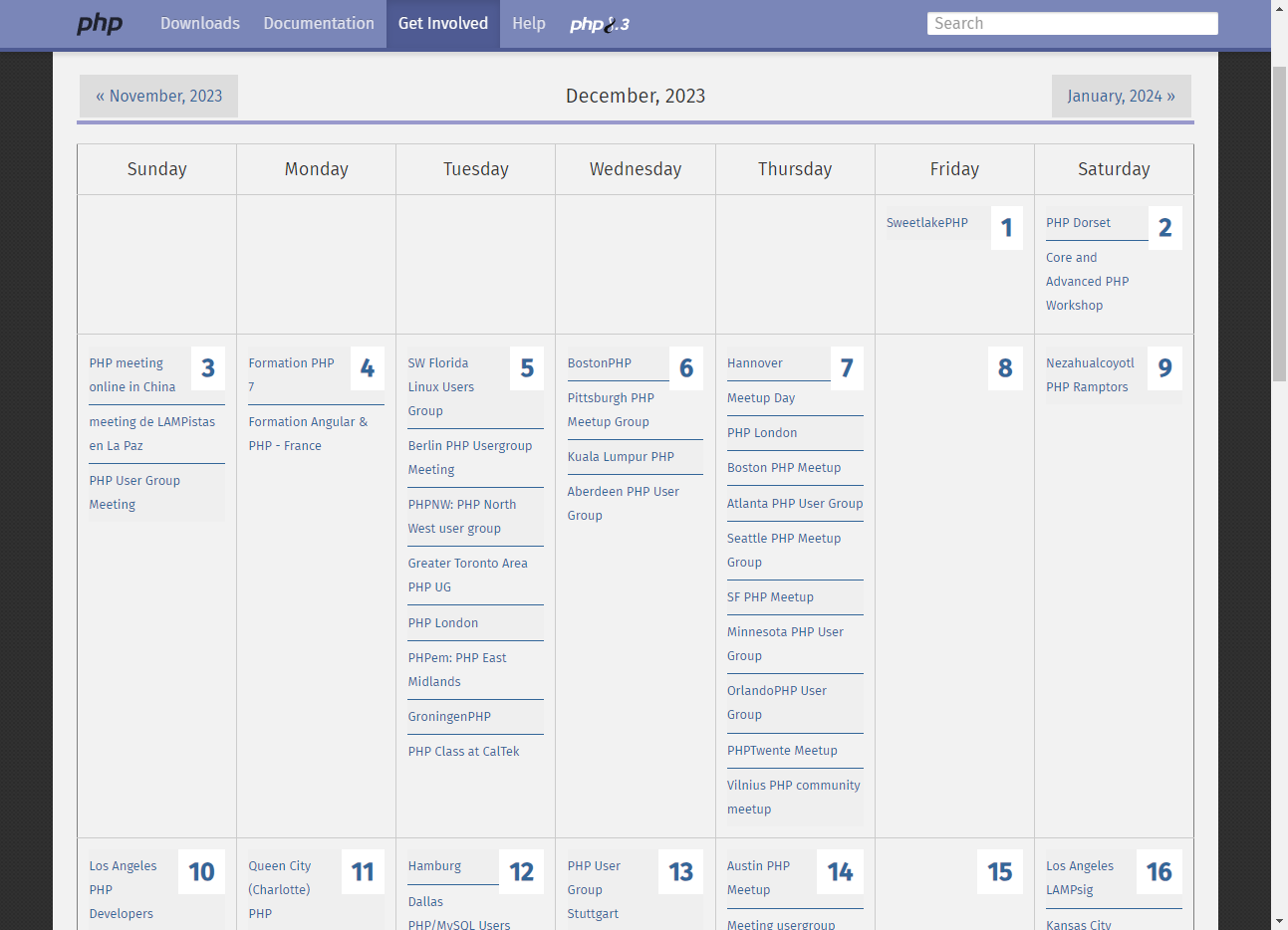View Vilnius PHP community meetup
The width and height of the screenshot is (1288, 930).
click(x=794, y=798)
